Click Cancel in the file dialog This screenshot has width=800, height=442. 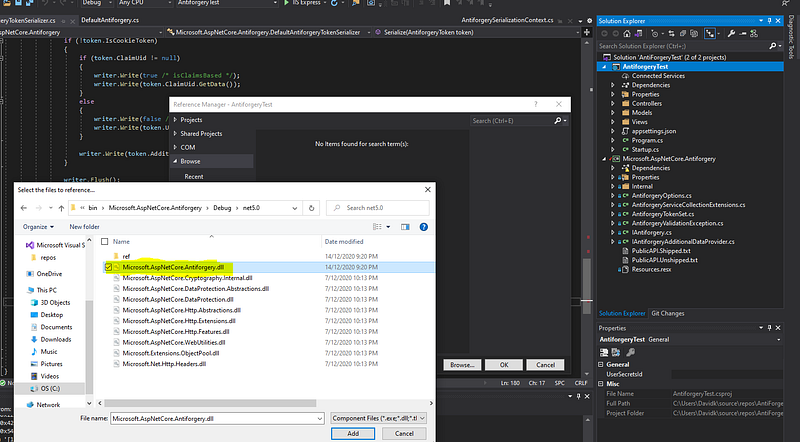404,433
